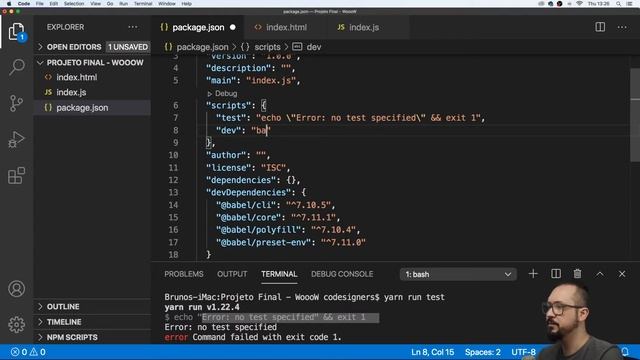Click the "test" script line in editor

350,118
